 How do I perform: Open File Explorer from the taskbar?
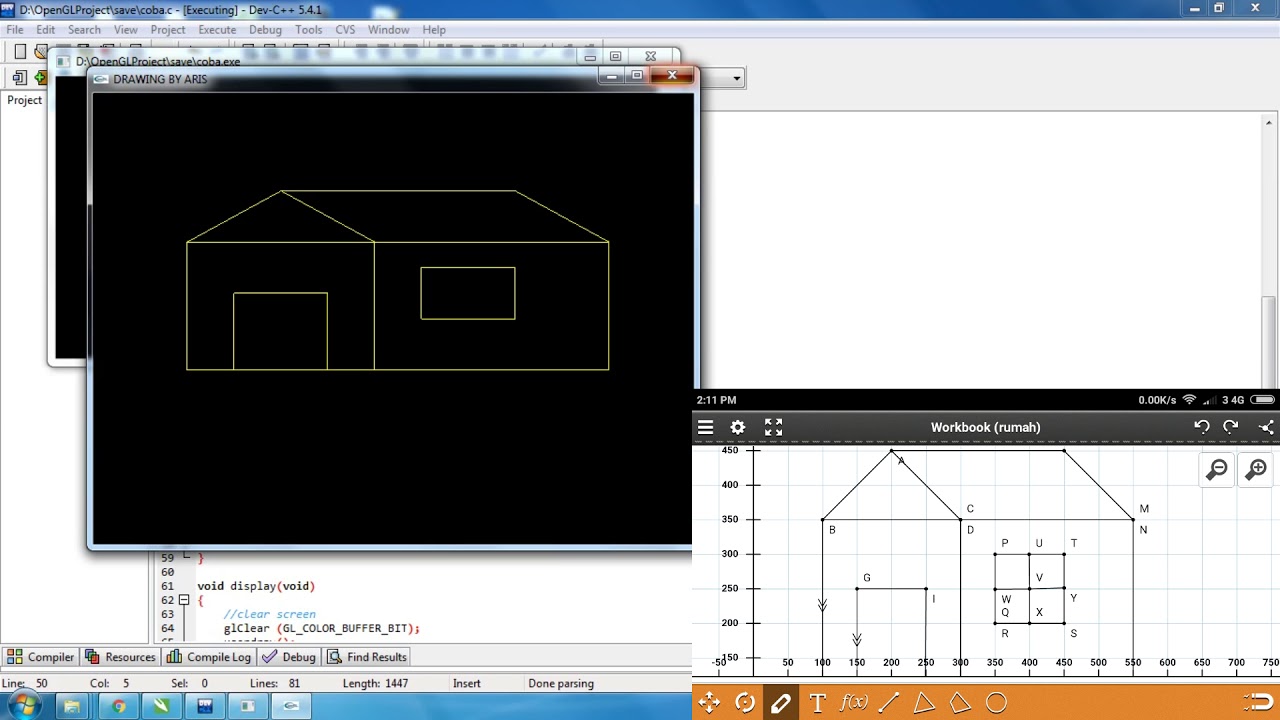pos(73,706)
